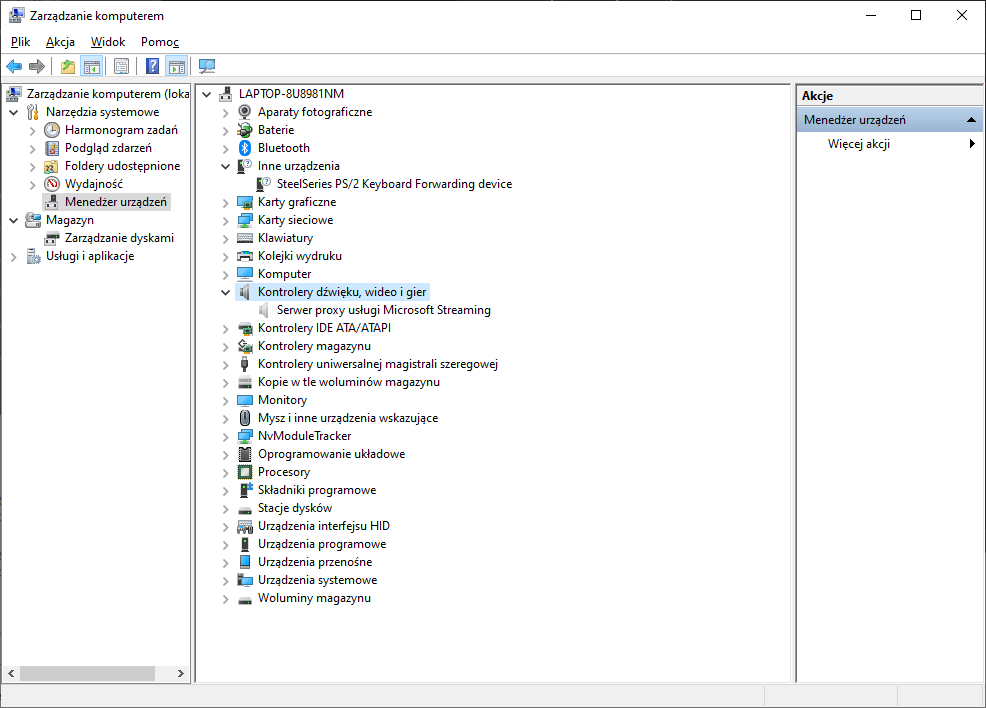Click the Podgląd zdarzeń event viewer icon
Screen dimensions: 986x708
pyautogui.click(x=52, y=148)
